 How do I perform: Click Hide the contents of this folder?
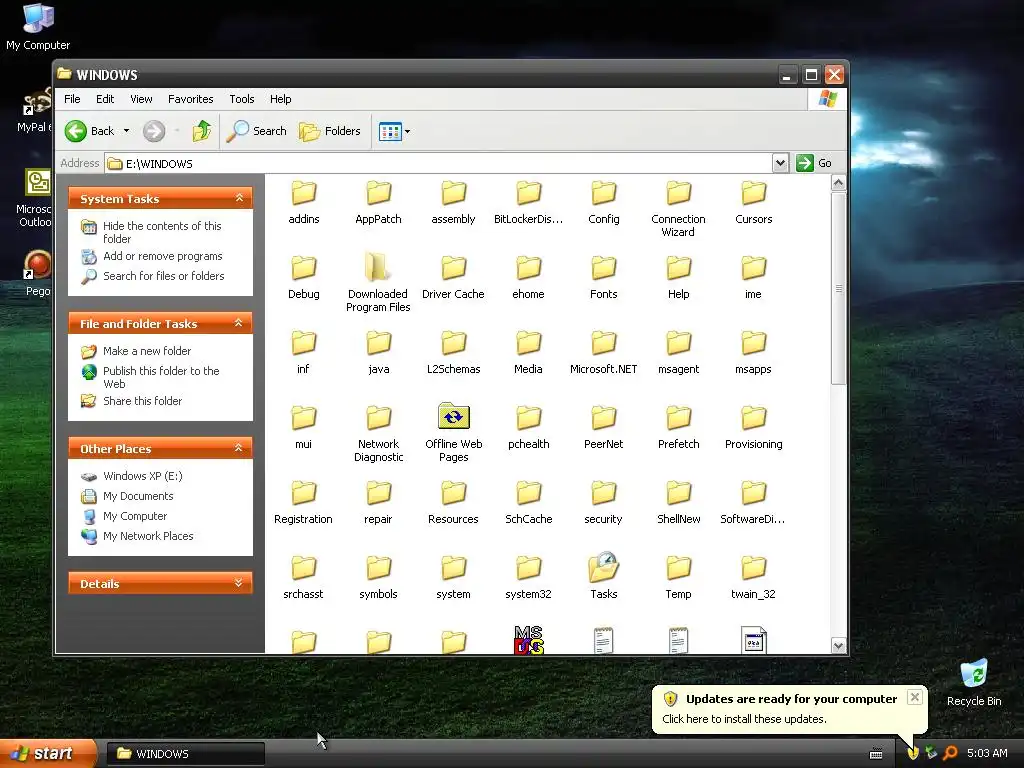point(162,232)
